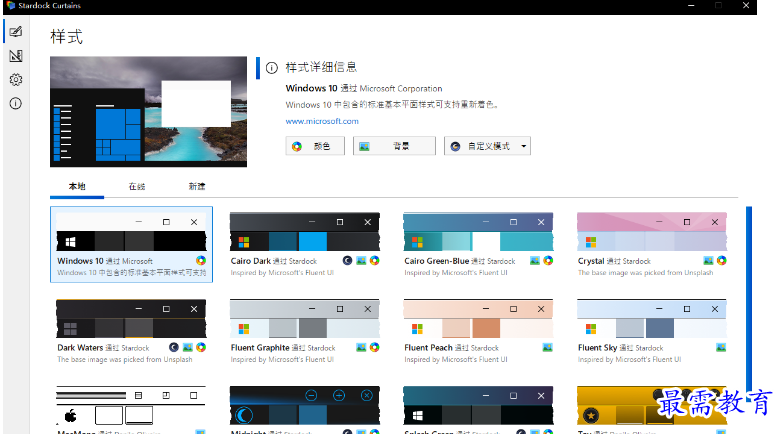Select the Cairo Dark style thumbnail

[304, 232]
